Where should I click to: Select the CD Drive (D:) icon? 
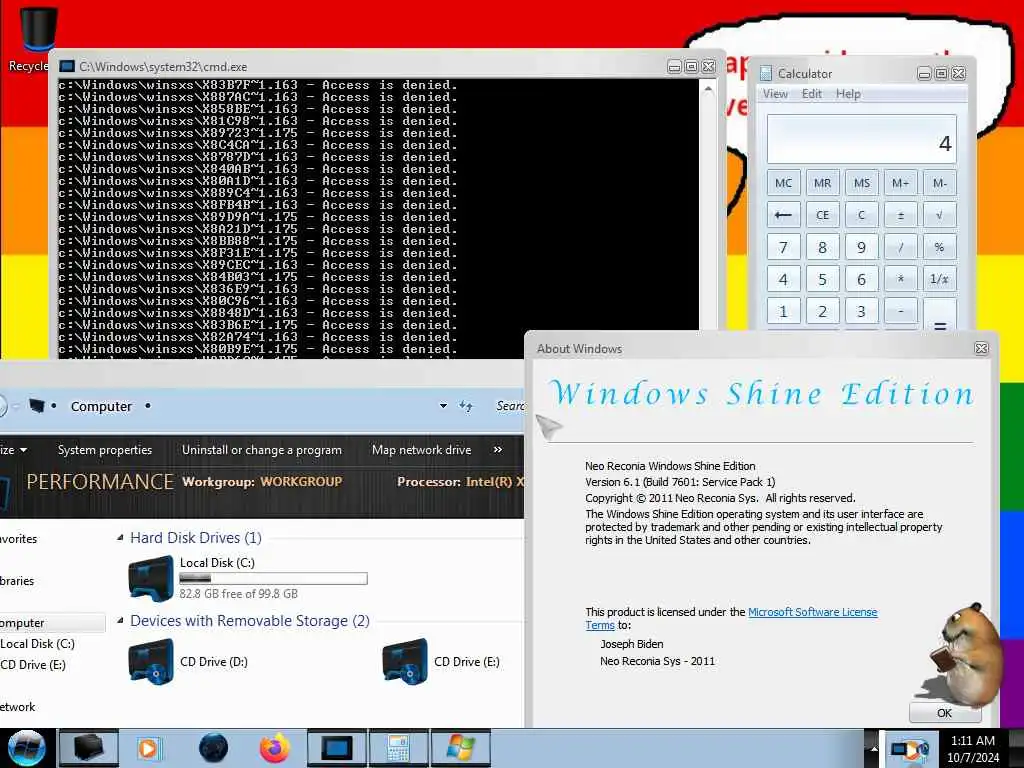pos(152,662)
